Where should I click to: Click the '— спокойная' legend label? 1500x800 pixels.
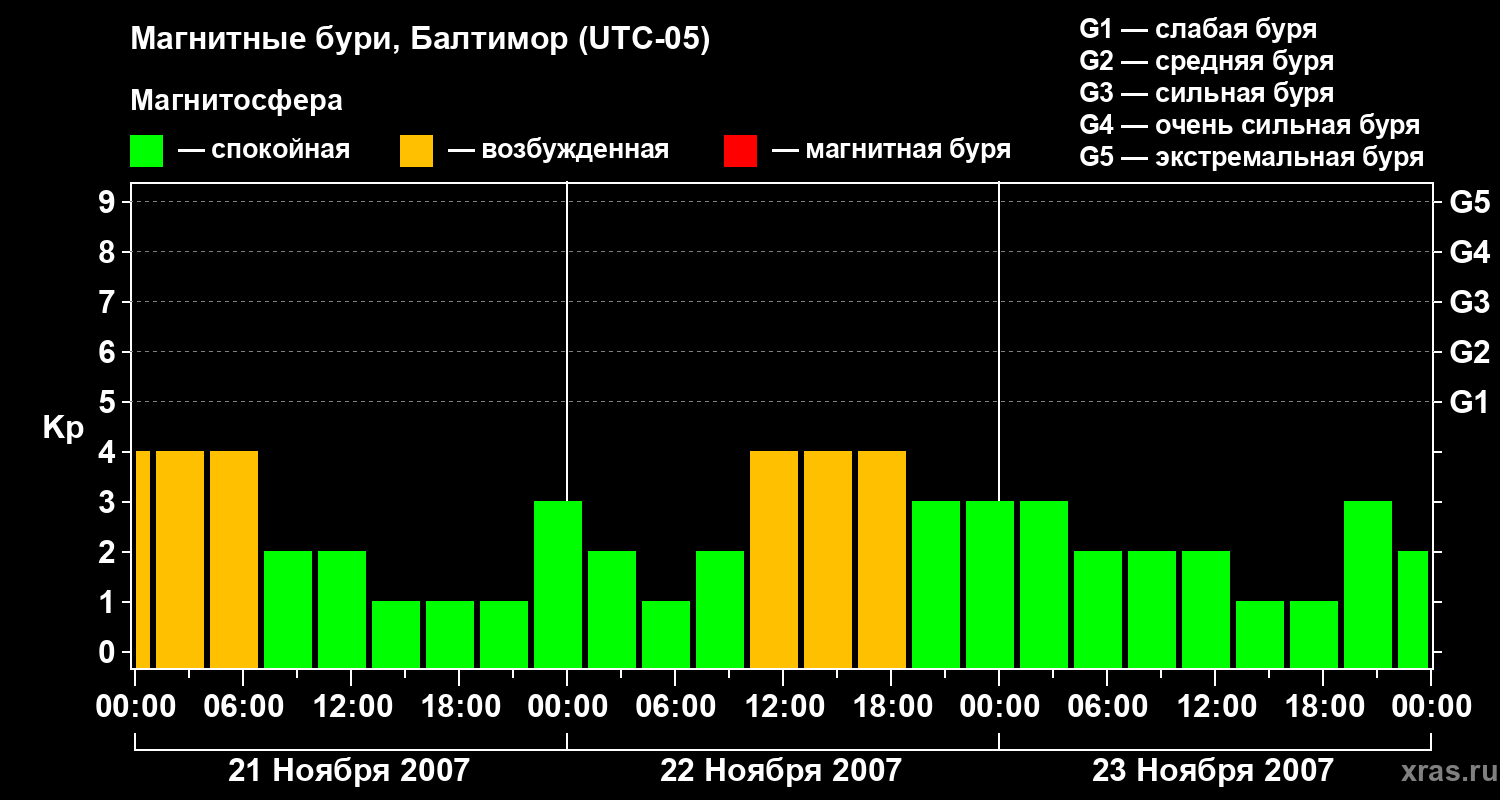pos(264,151)
